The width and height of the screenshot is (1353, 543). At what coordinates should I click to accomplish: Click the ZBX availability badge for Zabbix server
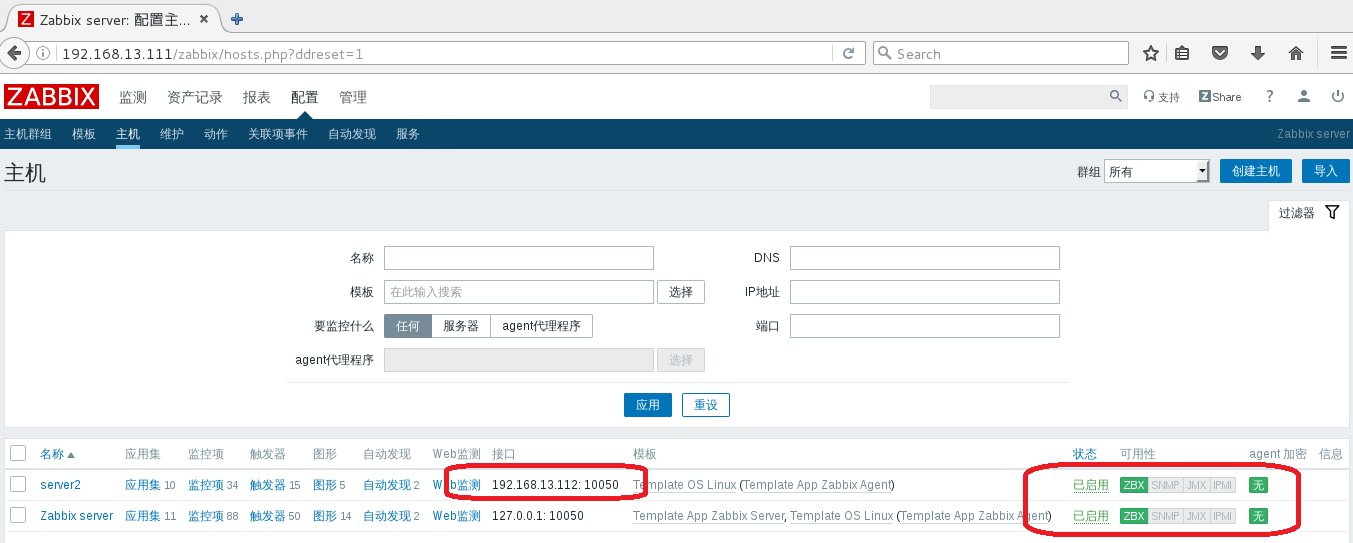coord(1134,516)
